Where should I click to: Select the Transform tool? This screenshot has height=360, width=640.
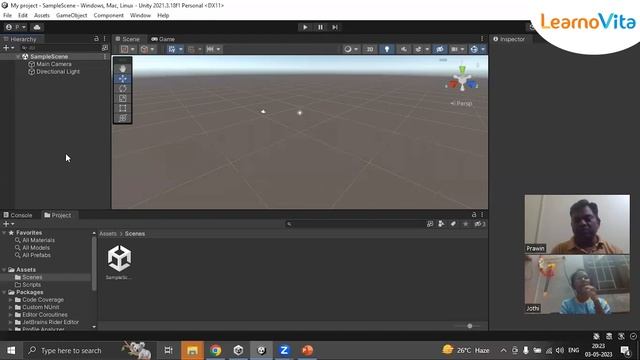pos(122,118)
